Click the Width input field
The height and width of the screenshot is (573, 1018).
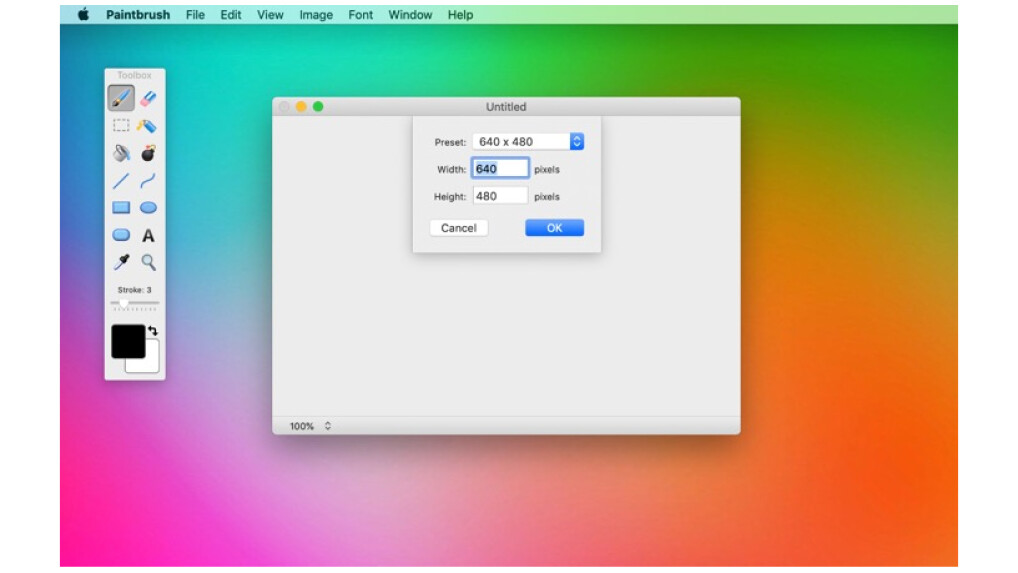[500, 169]
